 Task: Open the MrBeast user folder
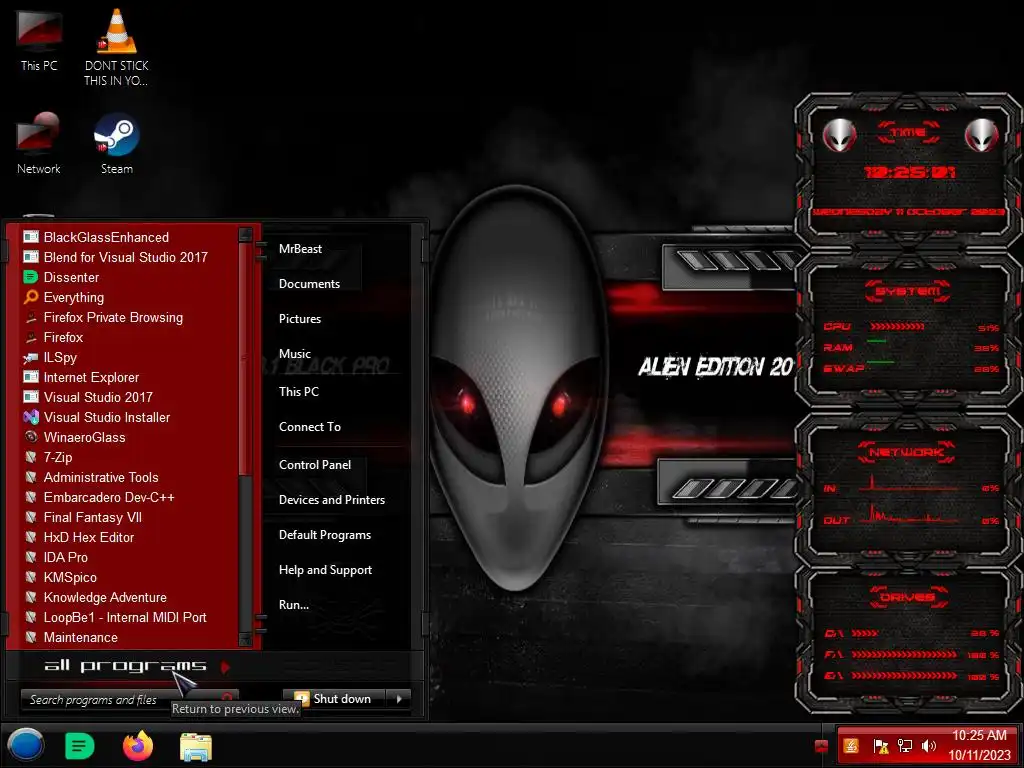[x=300, y=249]
